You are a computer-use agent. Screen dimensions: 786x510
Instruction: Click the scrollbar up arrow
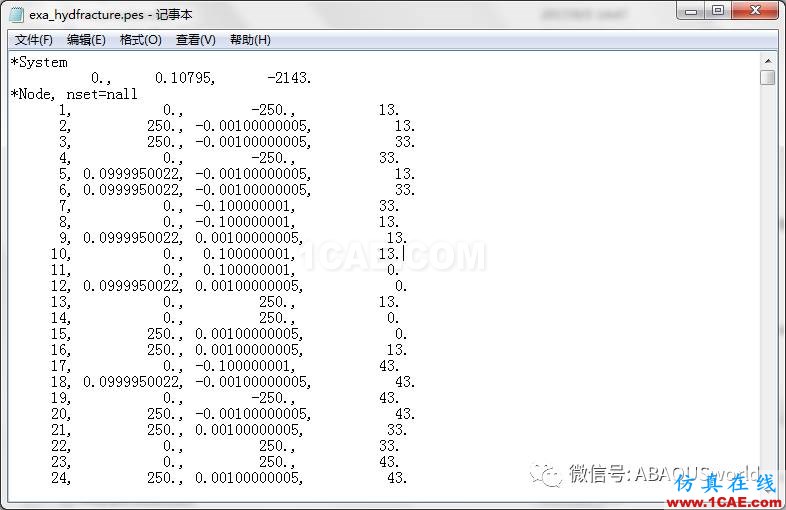pyautogui.click(x=767, y=61)
